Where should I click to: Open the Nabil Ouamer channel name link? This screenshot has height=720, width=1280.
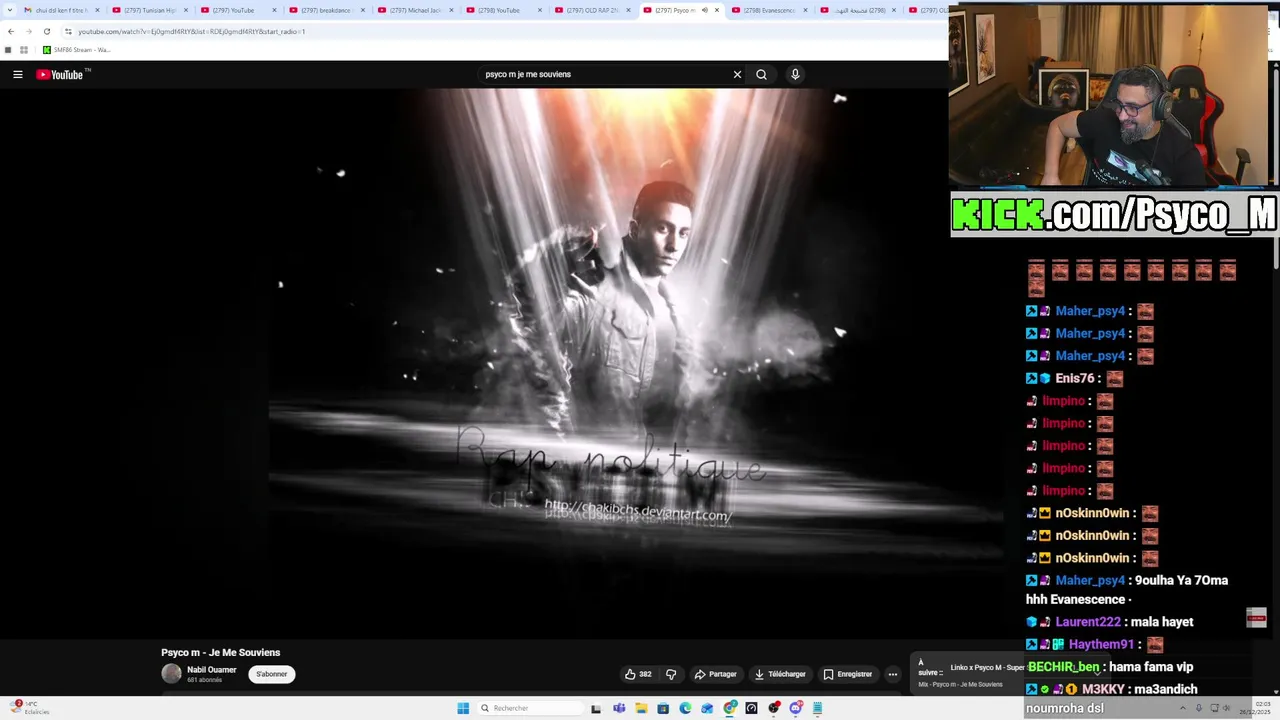tap(212, 670)
